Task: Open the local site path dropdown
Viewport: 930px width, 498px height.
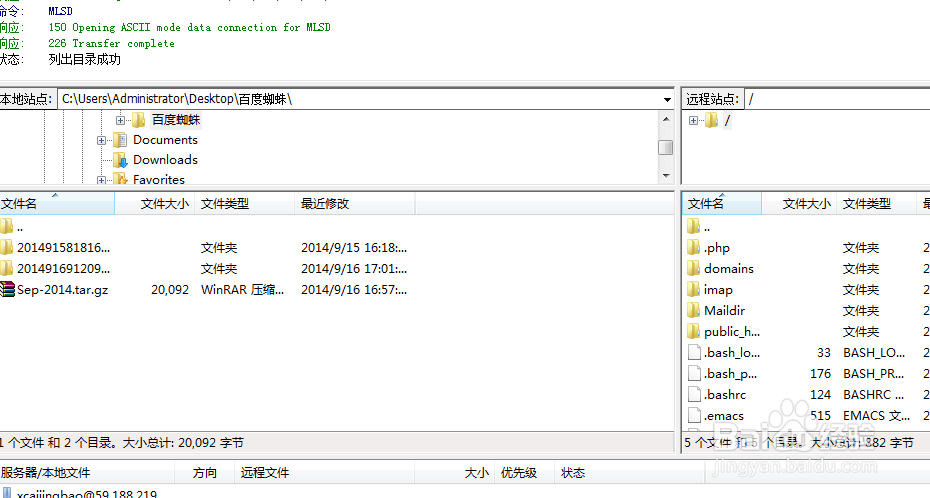Action: [667, 100]
